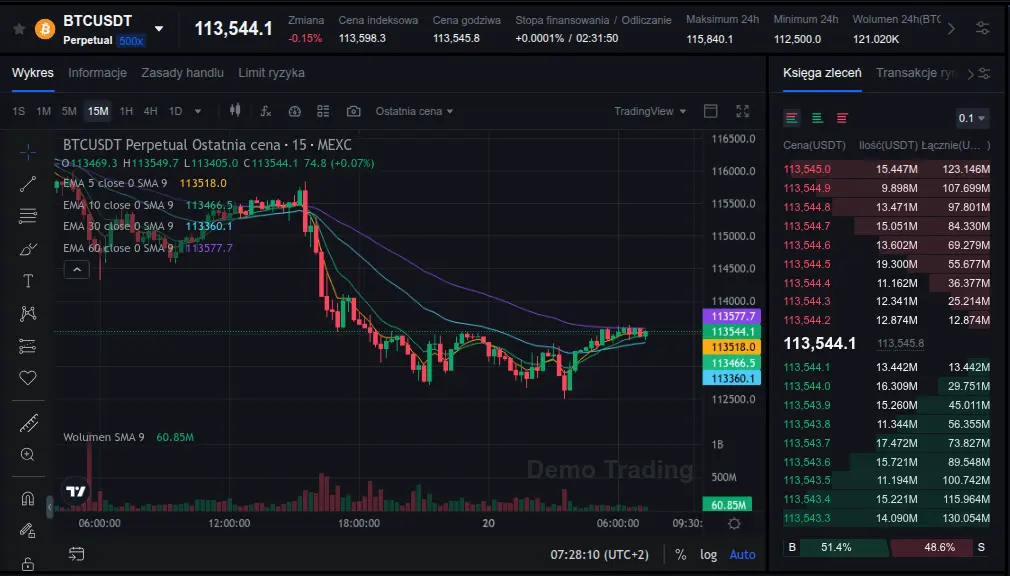1010x576 pixels.
Task: Show both bids and asks view
Action: 792,118
